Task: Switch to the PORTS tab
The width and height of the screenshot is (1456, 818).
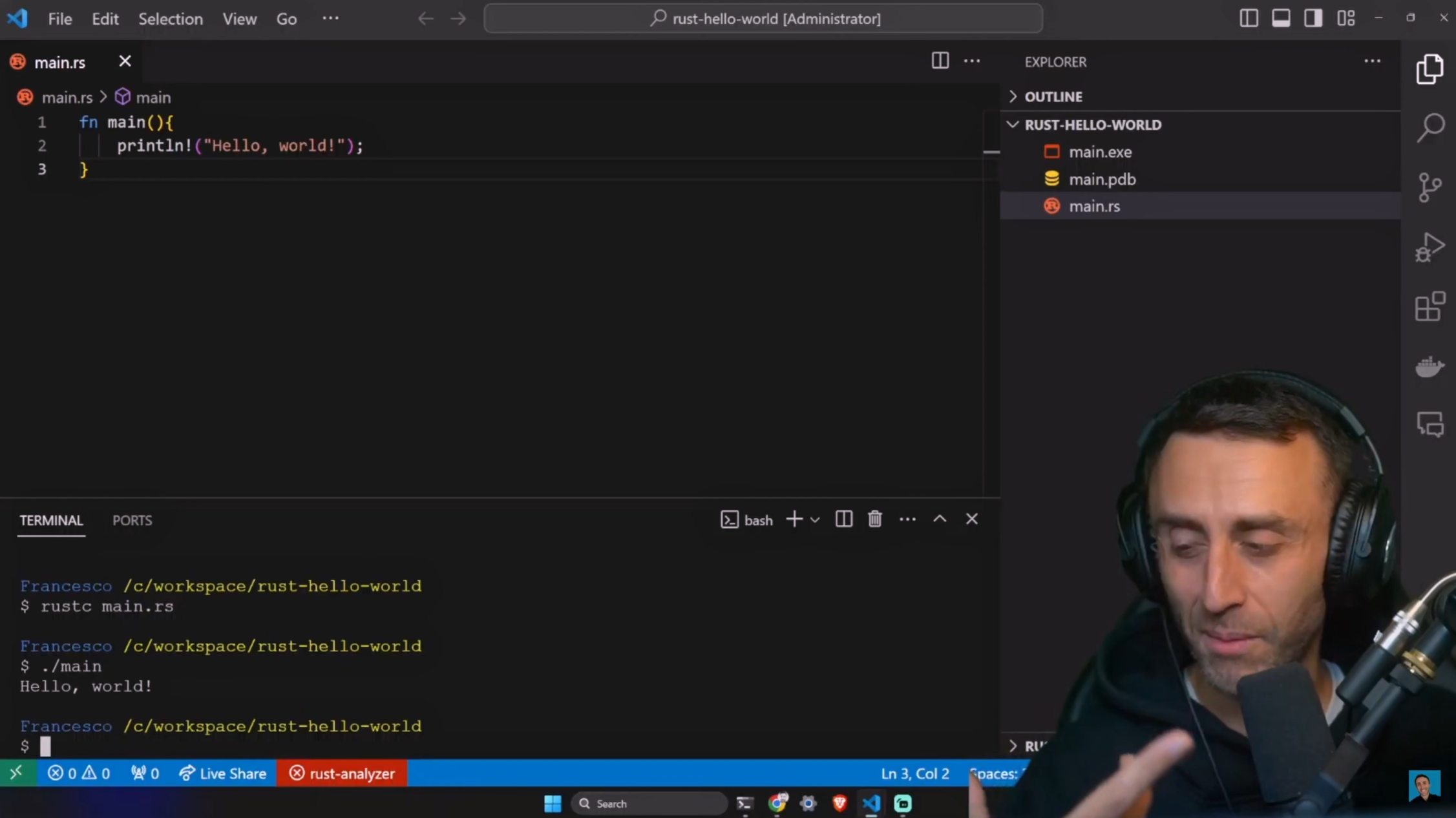Action: point(132,520)
